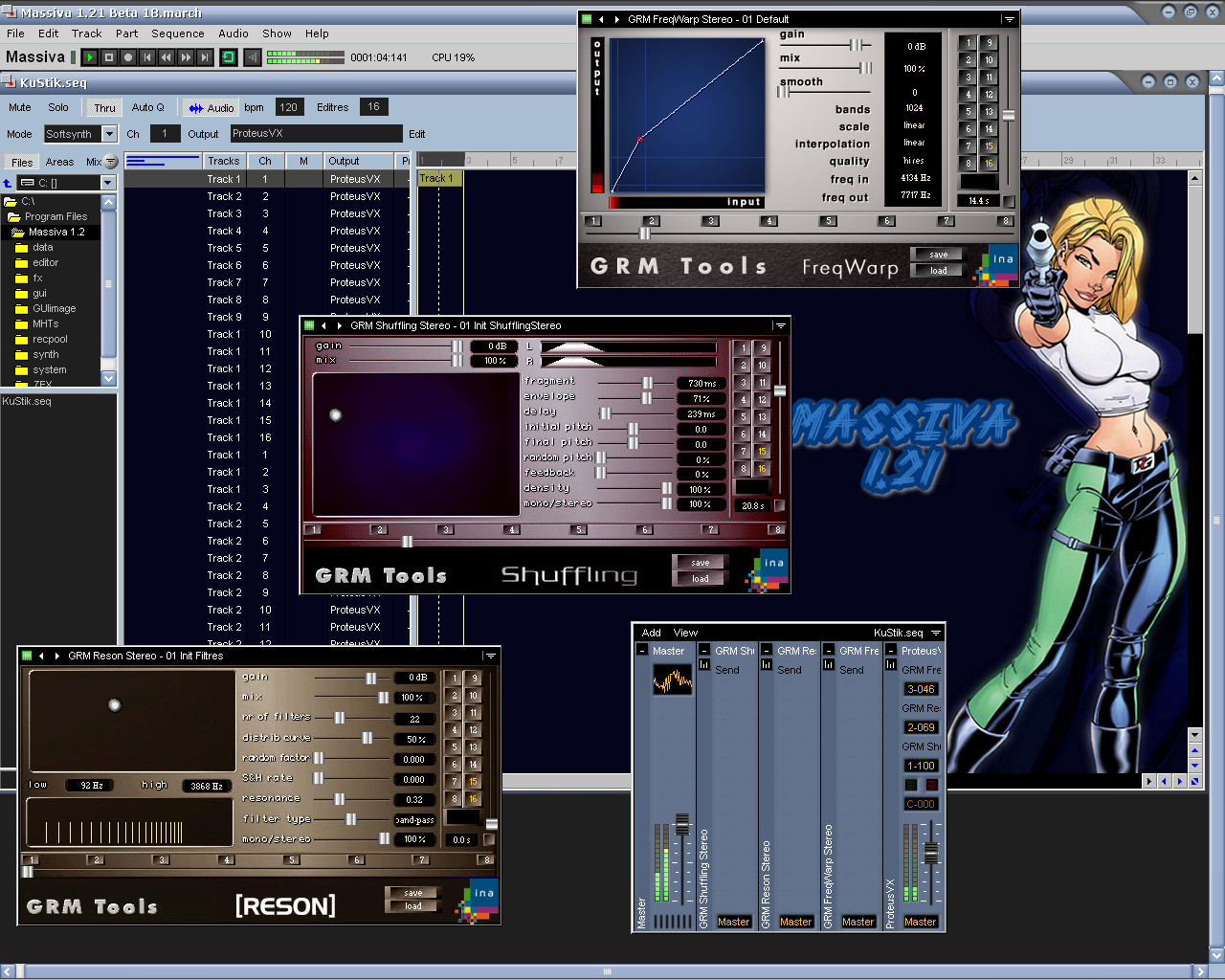This screenshot has height=980, width=1225.
Task: Toggle the Mute option for the track
Action: pos(20,108)
